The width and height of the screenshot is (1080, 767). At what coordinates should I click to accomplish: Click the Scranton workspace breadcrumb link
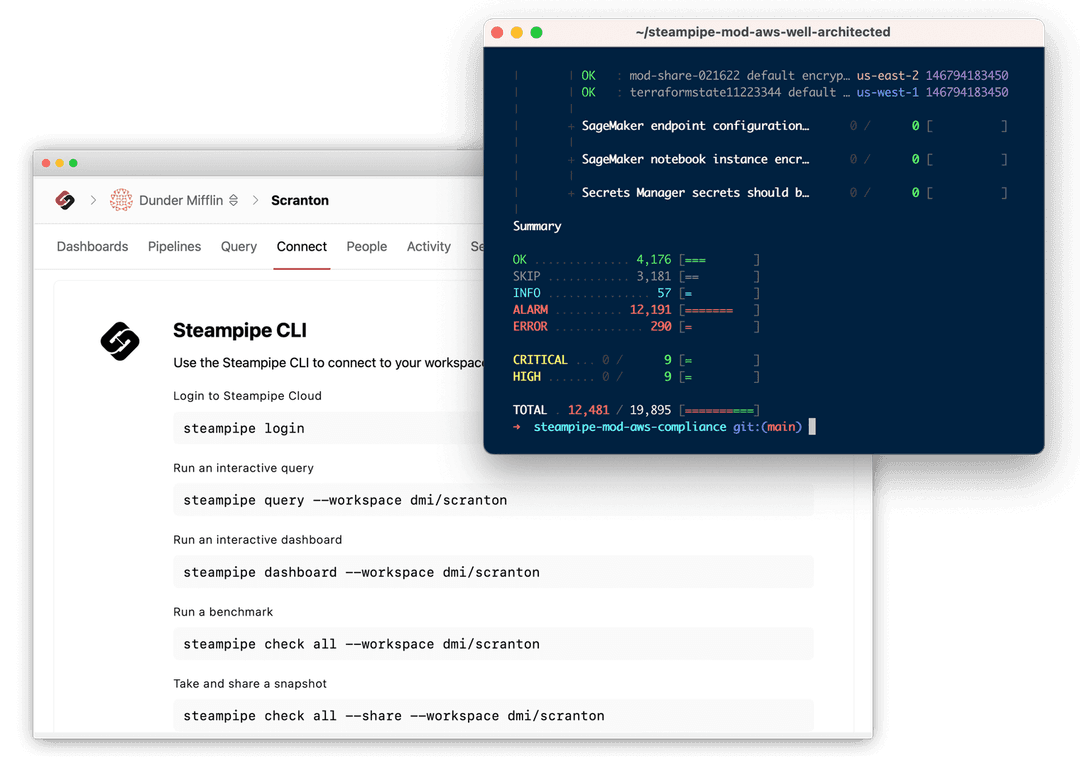pyautogui.click(x=300, y=200)
